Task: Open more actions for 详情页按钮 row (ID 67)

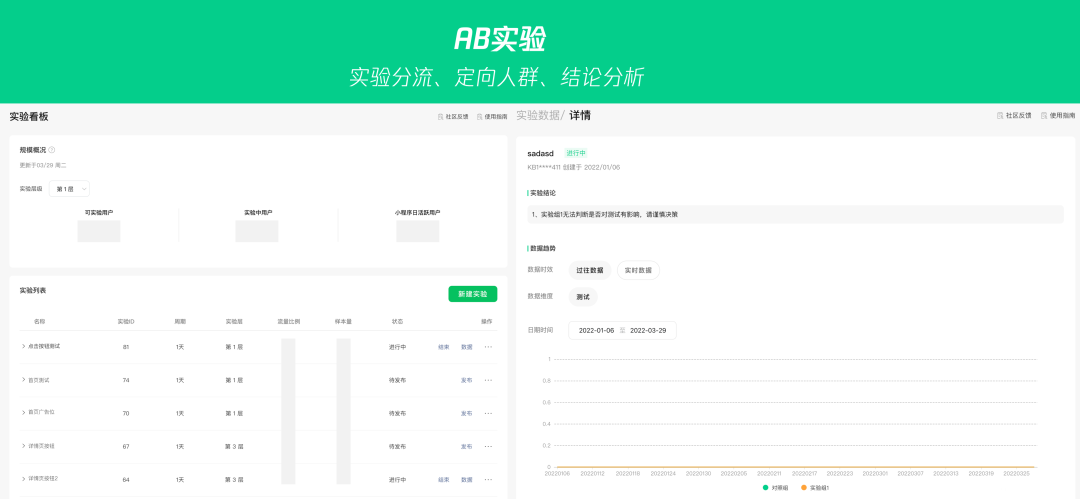Action: [488, 446]
